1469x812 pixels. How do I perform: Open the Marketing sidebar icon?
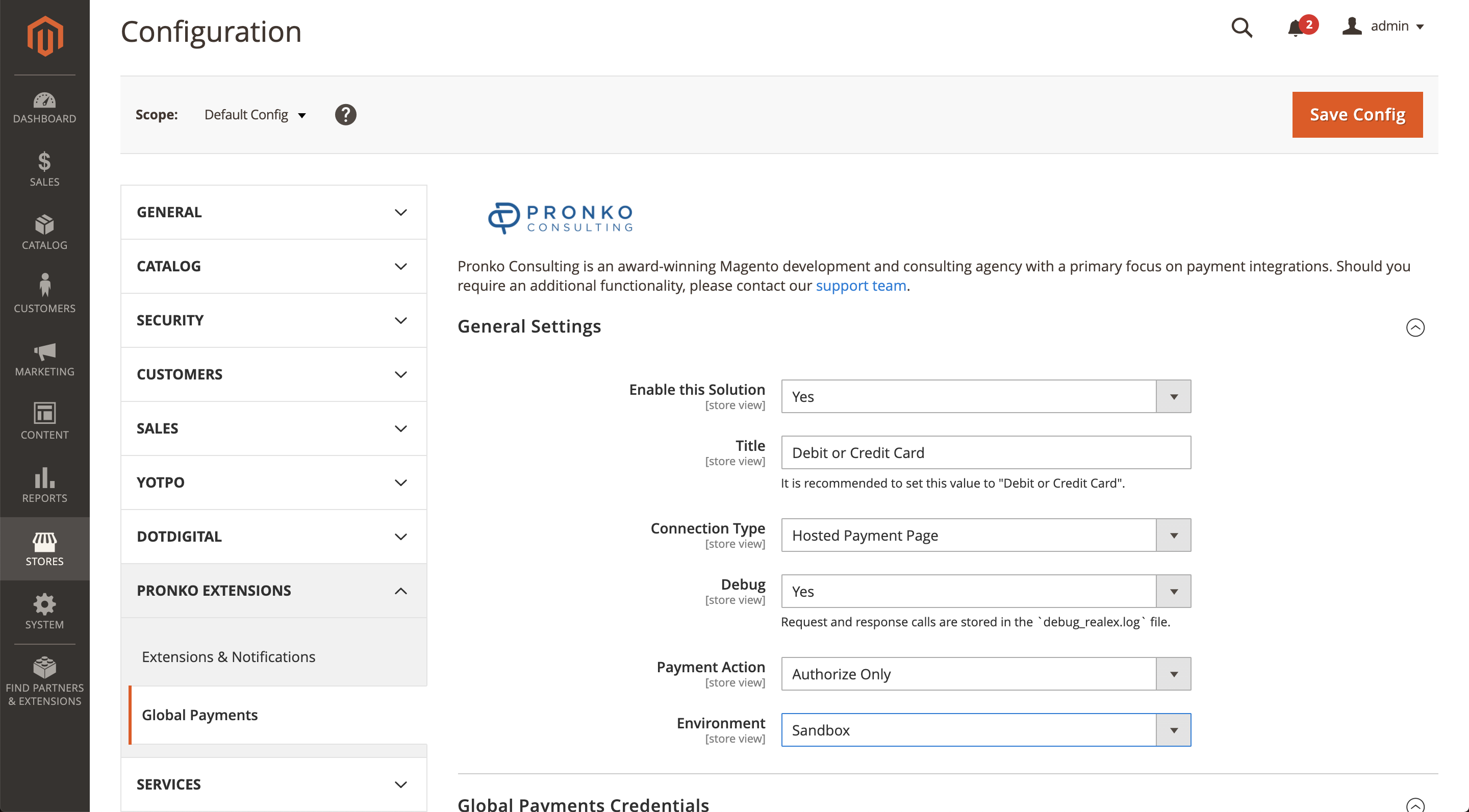pos(44,358)
